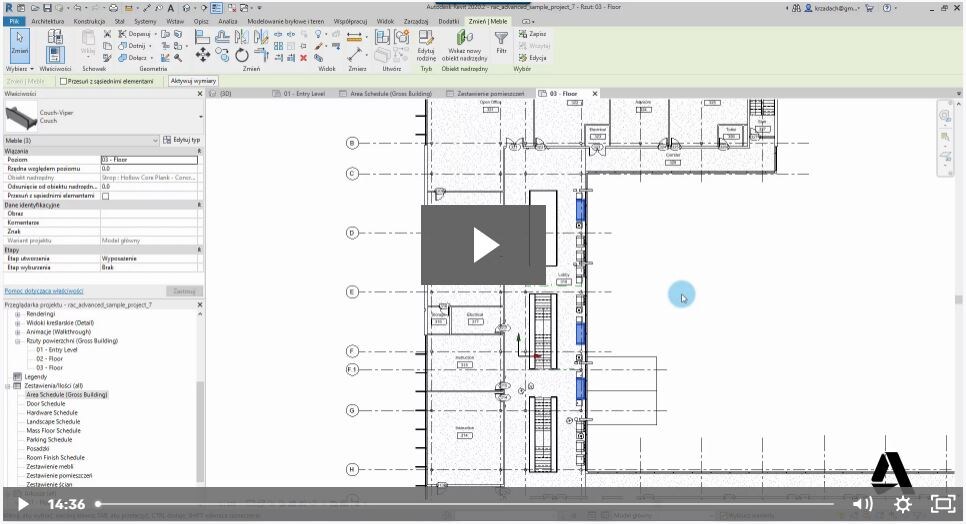Click the project browser vertical scrollbar
The height and width of the screenshot is (524, 966).
click(200, 431)
